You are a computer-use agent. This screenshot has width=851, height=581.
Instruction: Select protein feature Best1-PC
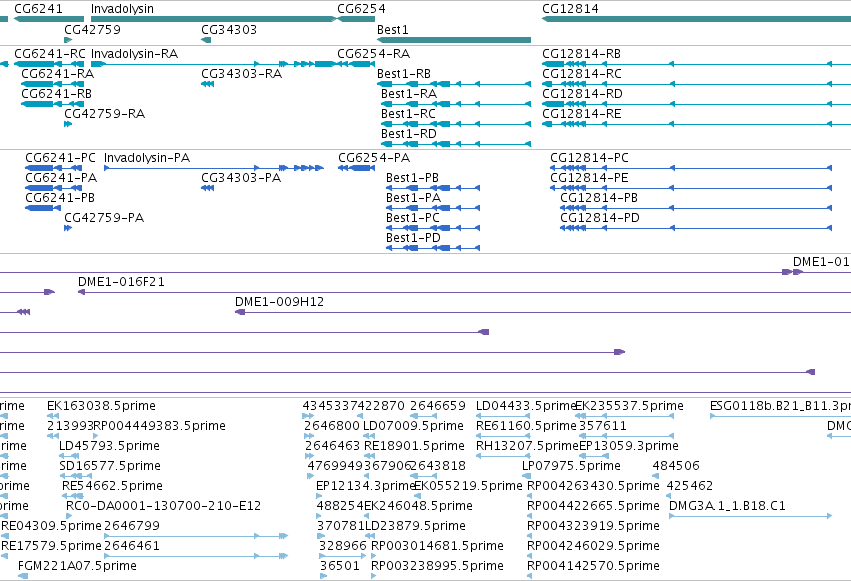tap(412, 218)
